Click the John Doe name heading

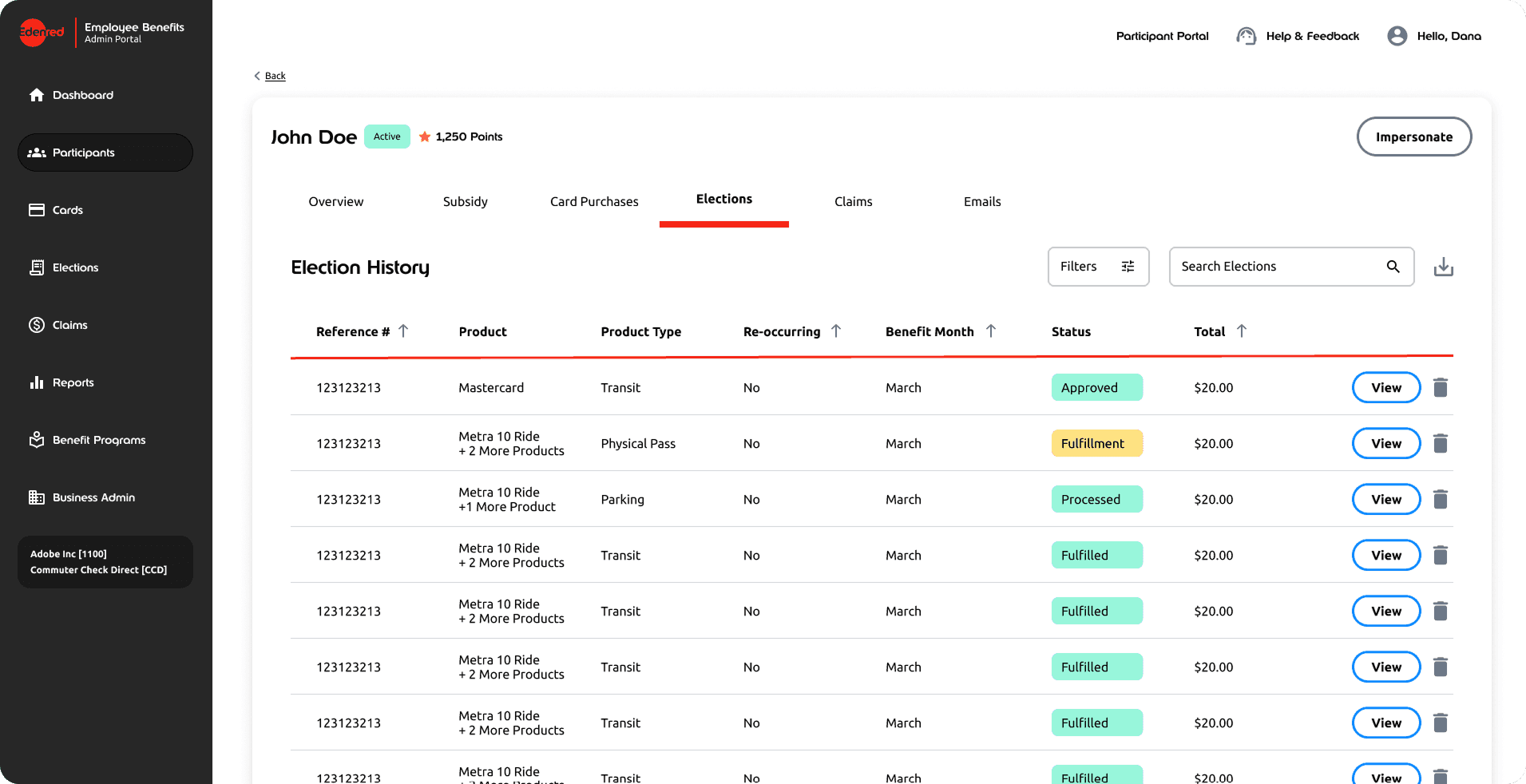click(x=314, y=137)
